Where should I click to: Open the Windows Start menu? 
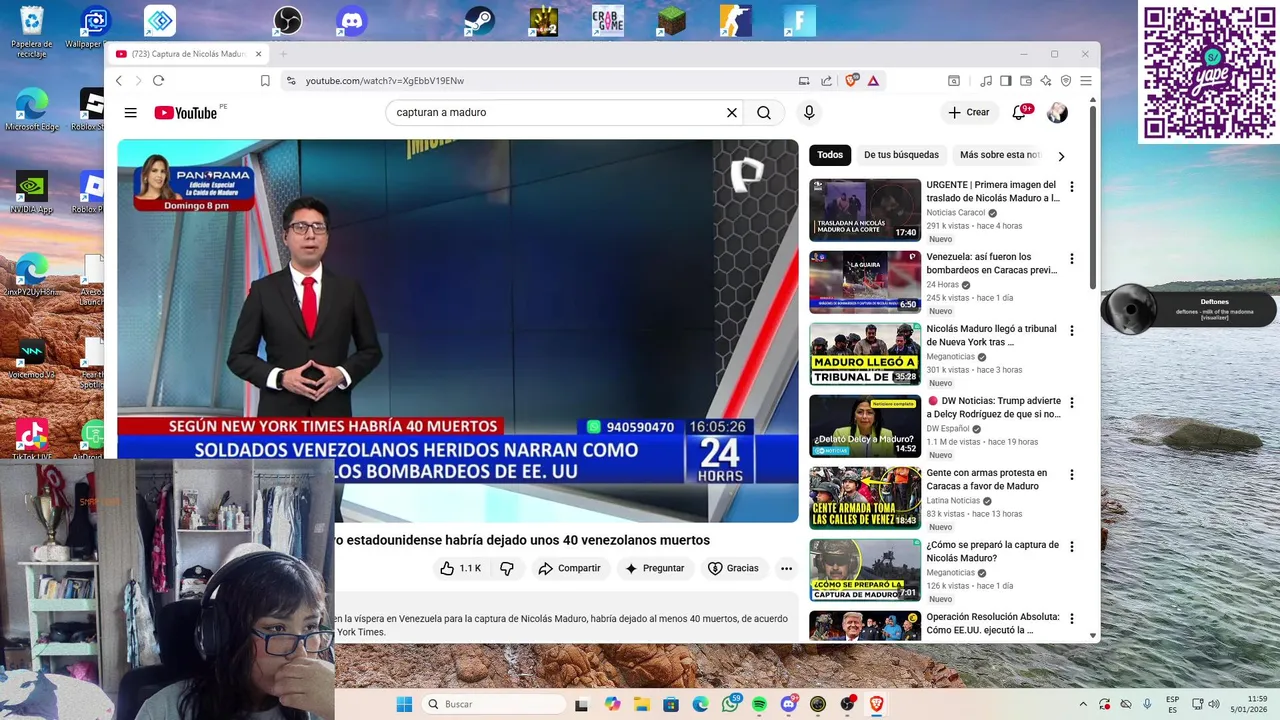(404, 704)
